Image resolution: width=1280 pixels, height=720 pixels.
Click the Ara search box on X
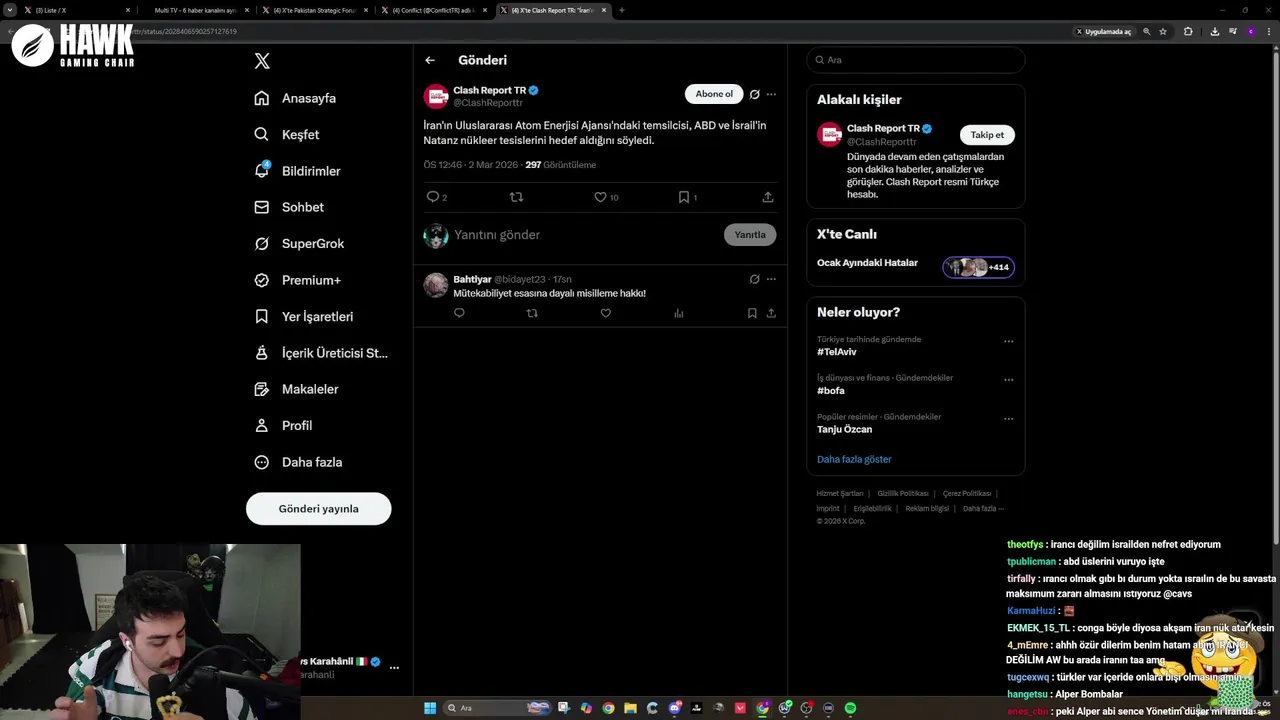916,60
